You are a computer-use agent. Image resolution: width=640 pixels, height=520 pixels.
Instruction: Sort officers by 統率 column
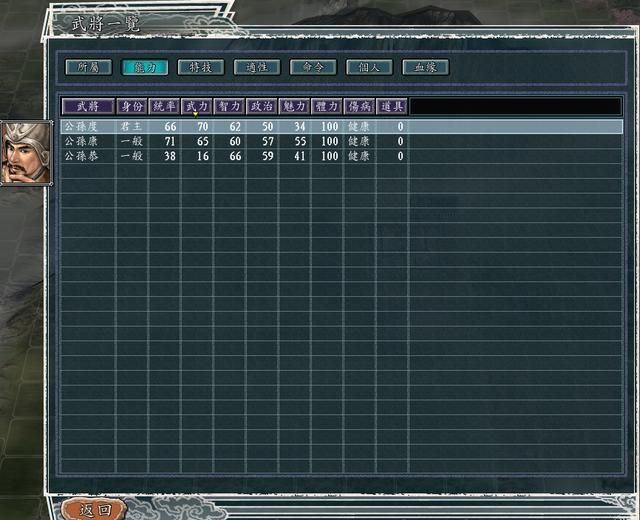tap(164, 106)
